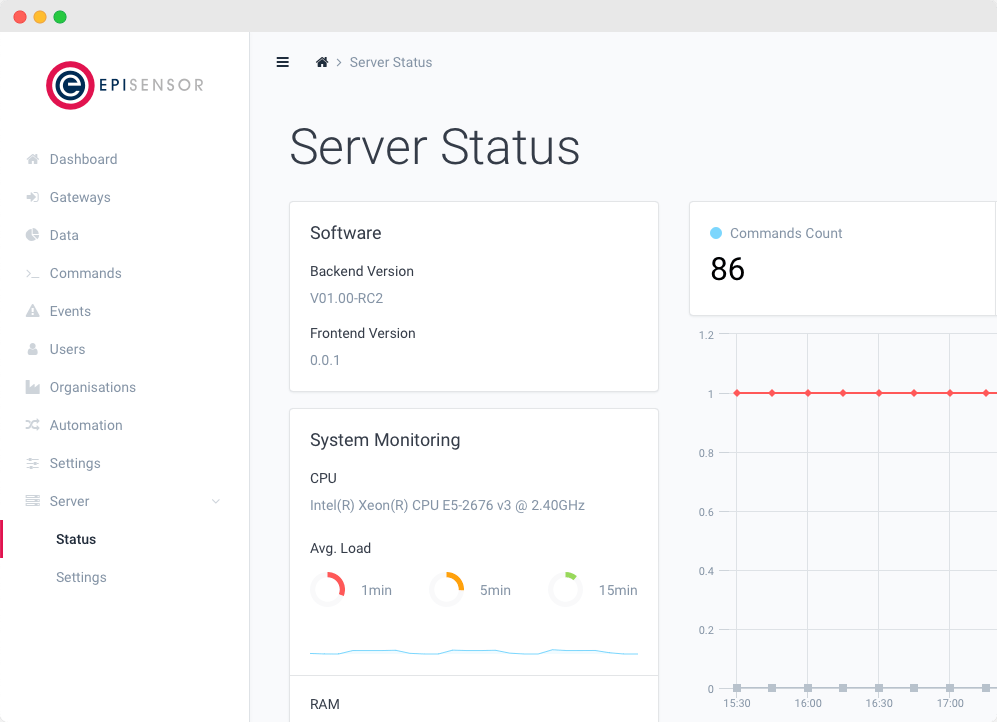
Task: Open Dashboard via its house icon
Action: (x=32, y=159)
